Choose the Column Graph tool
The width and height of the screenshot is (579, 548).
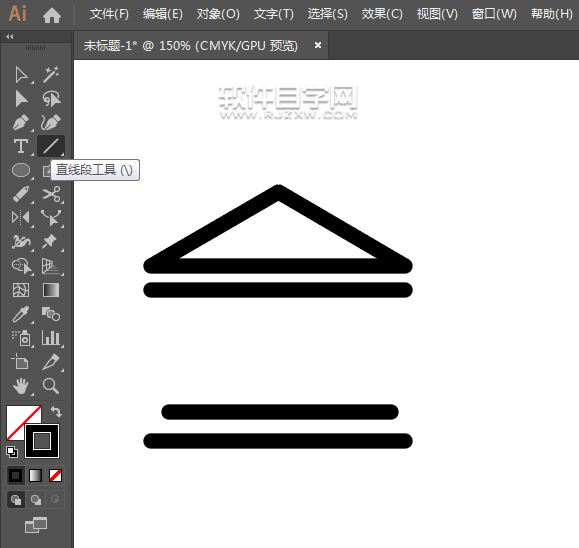pos(51,338)
